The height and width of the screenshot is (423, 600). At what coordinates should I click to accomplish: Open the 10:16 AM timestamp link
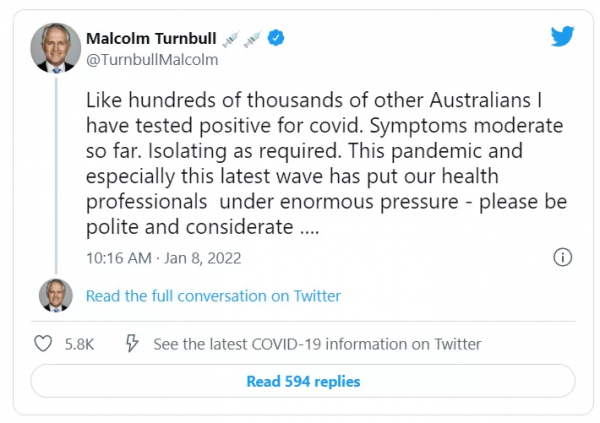tap(118, 257)
